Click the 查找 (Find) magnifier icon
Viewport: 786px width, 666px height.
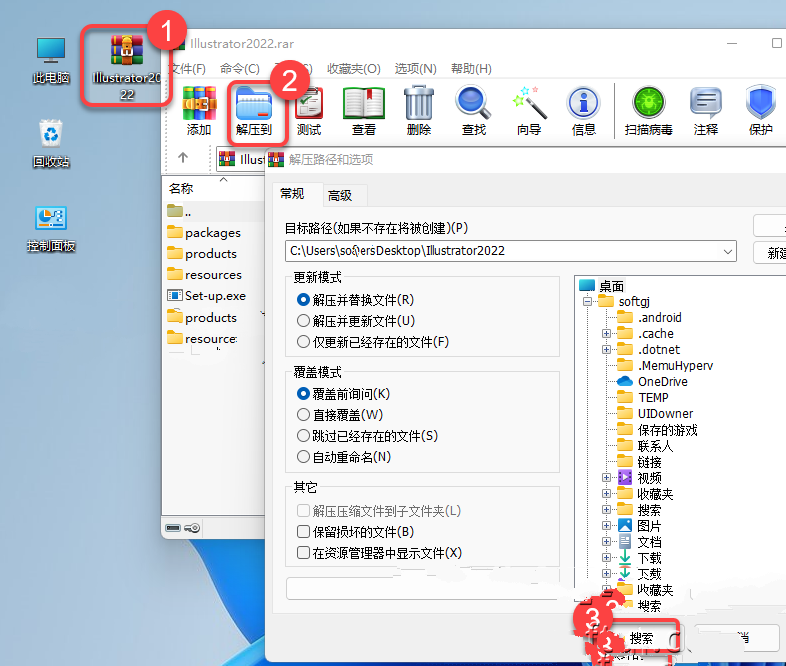pos(474,111)
